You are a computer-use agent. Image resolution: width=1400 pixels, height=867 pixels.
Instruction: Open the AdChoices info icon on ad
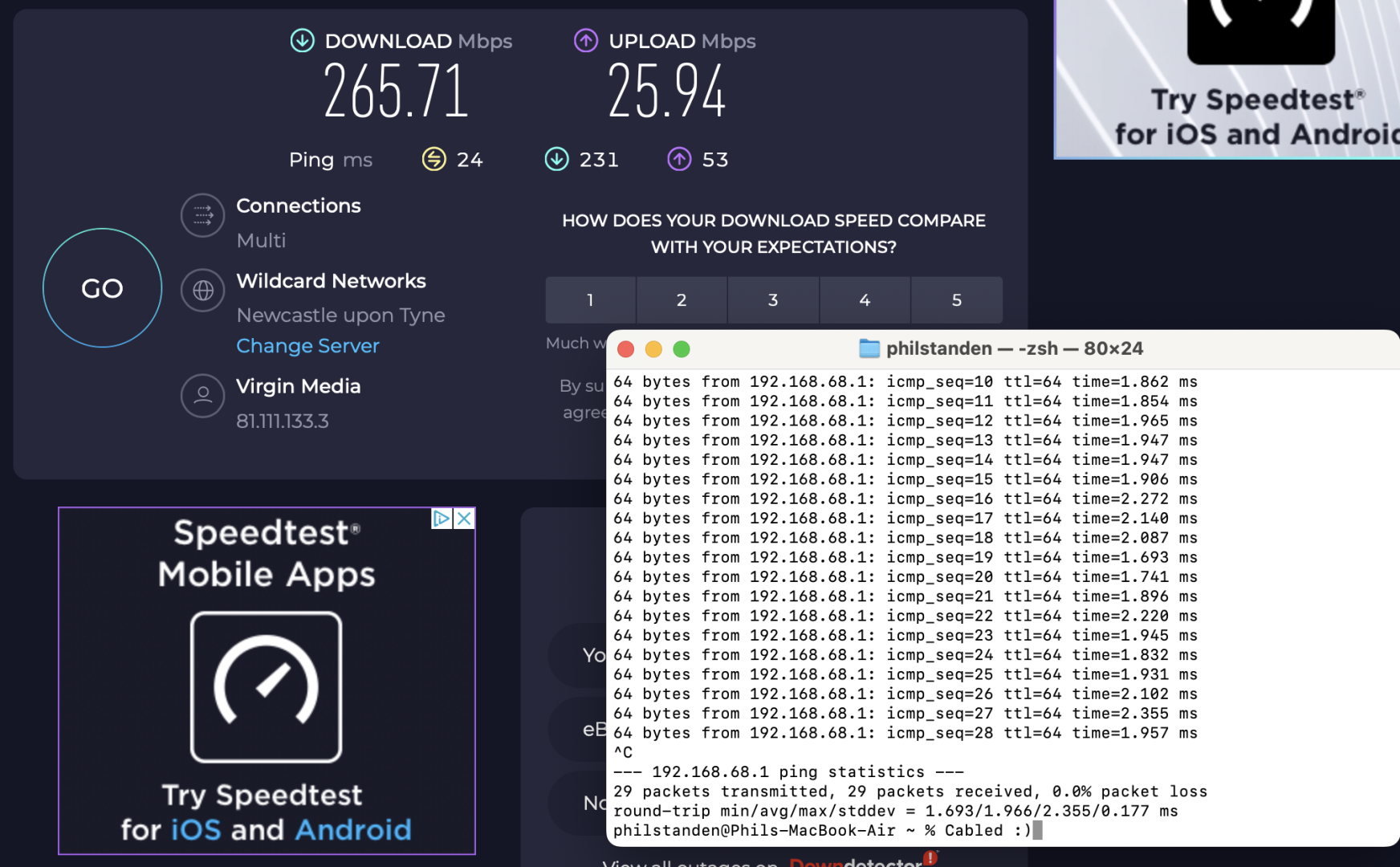442,519
